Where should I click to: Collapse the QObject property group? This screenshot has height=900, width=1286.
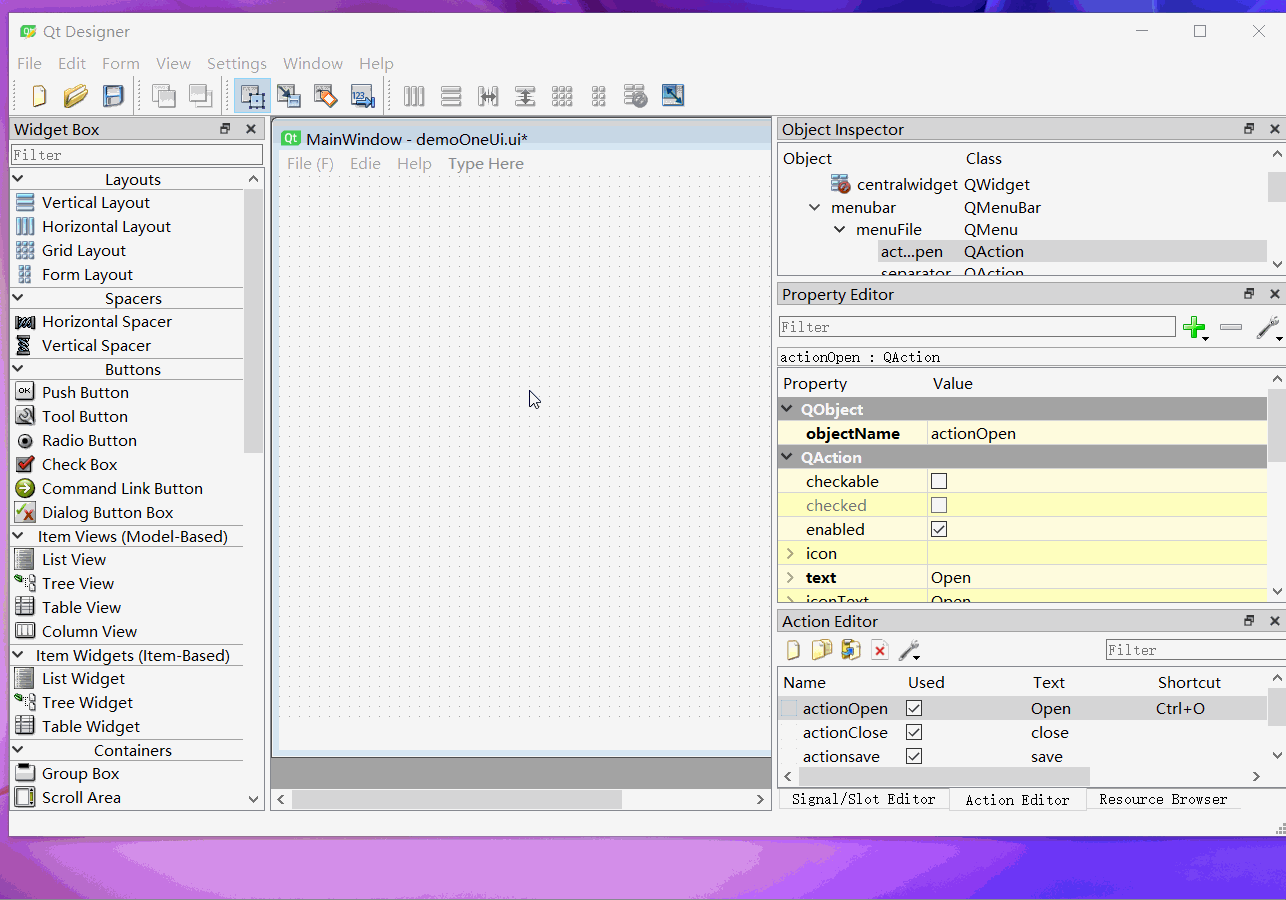pyautogui.click(x=788, y=409)
